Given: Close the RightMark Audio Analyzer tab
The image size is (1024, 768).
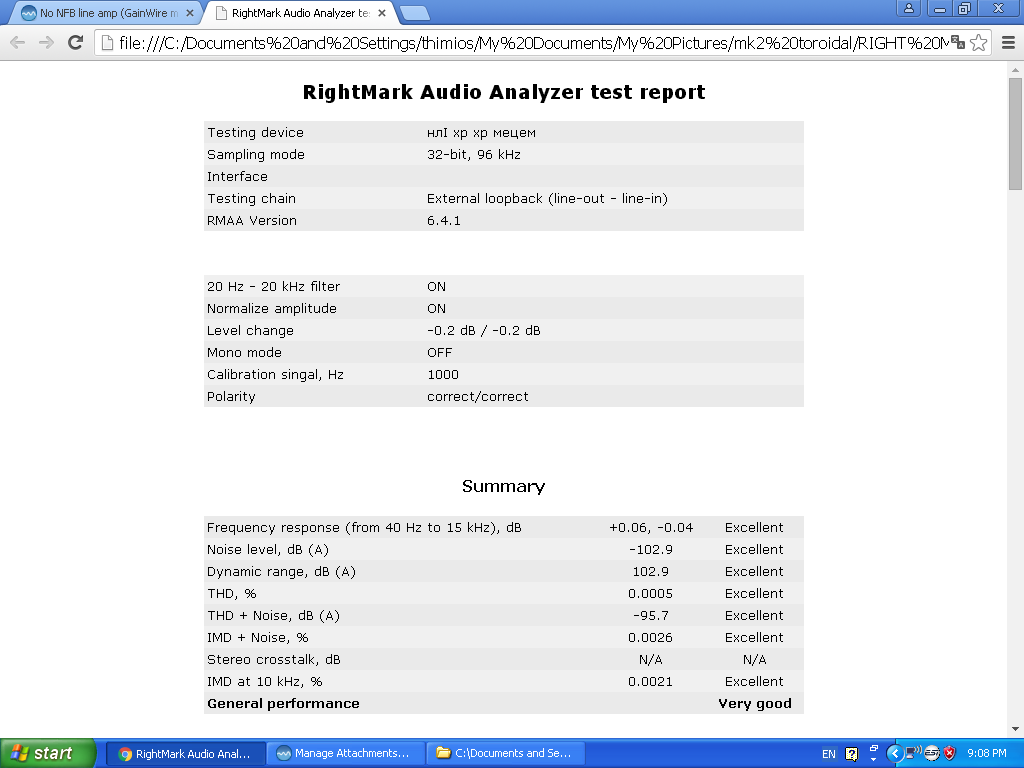Looking at the screenshot, I should click(x=382, y=13).
